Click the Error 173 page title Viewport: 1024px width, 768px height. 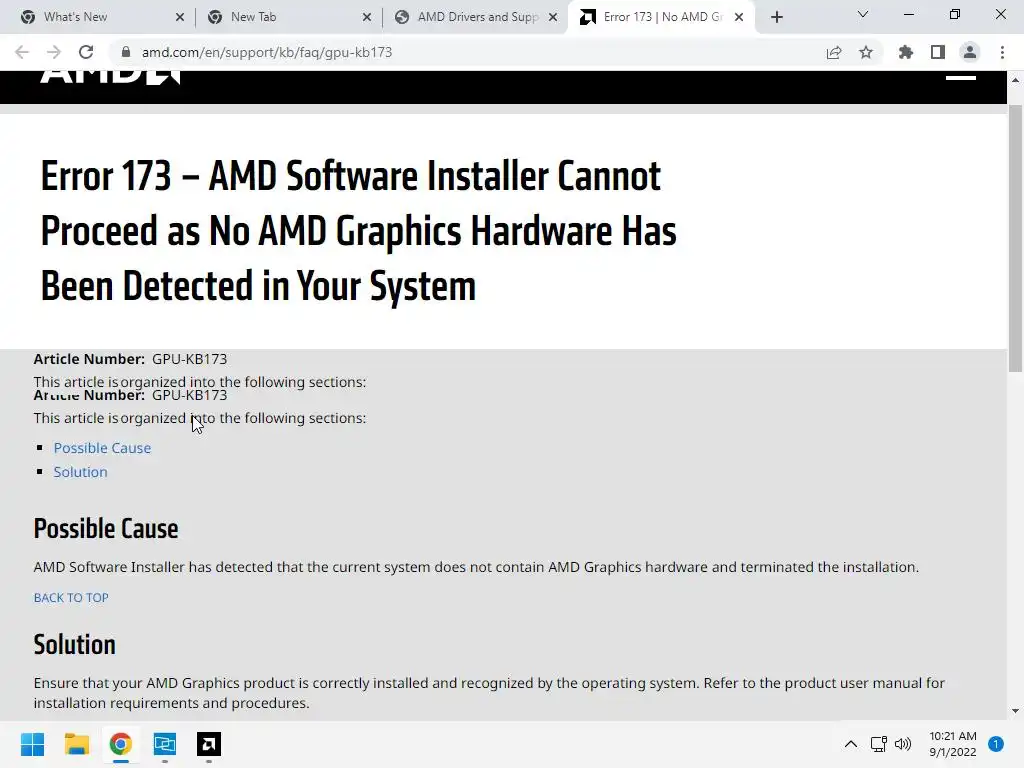click(358, 231)
